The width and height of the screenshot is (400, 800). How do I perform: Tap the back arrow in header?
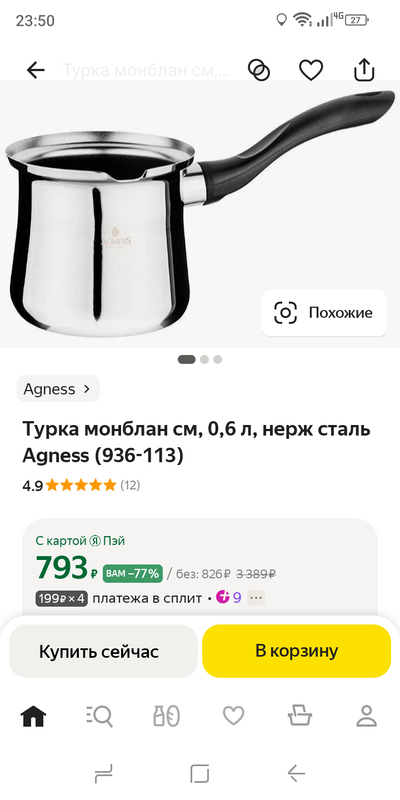[x=36, y=70]
